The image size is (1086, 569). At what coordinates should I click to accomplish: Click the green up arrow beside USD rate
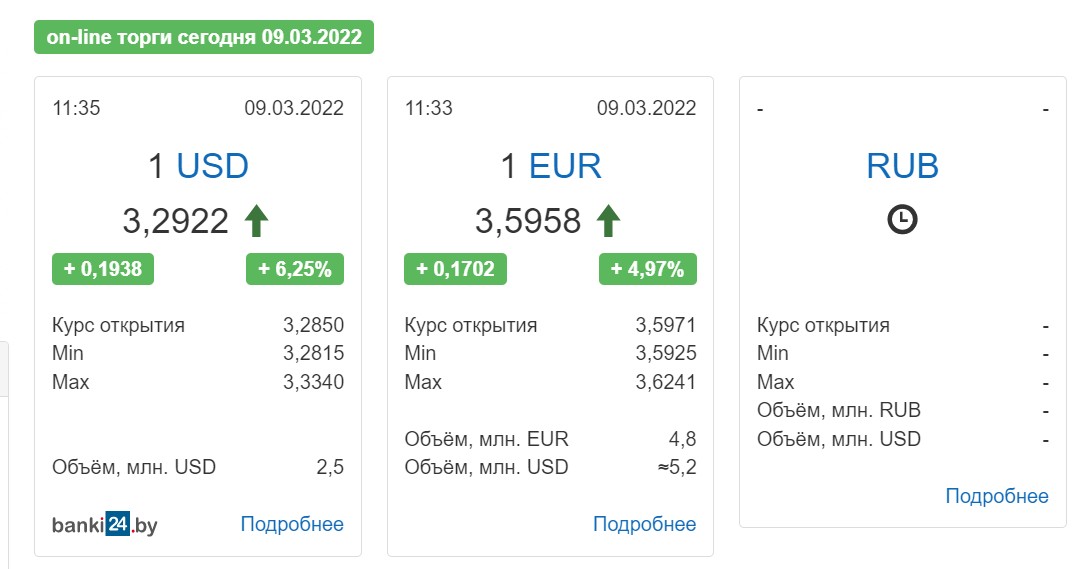(256, 221)
